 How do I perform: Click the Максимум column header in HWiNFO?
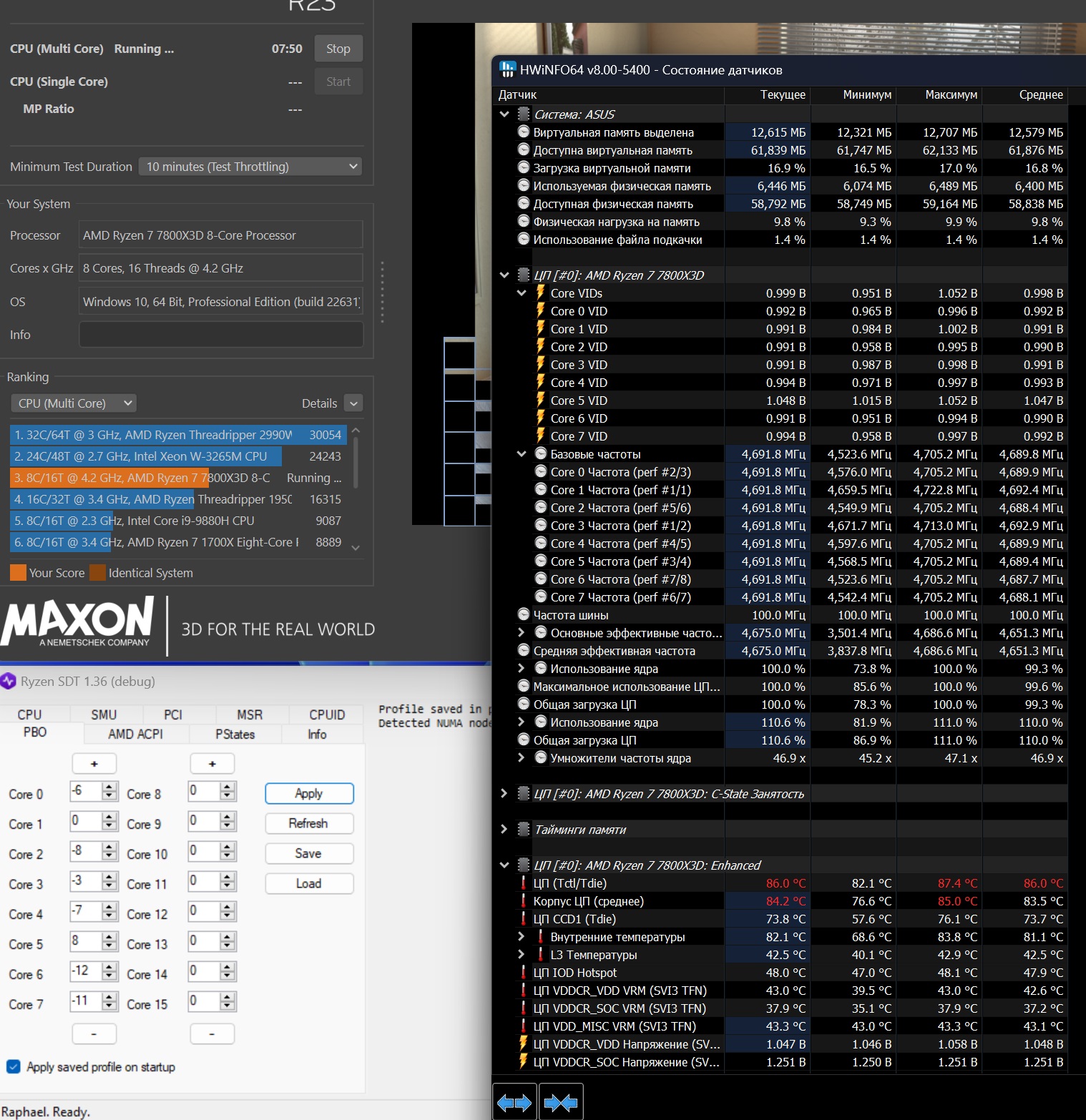coord(939,94)
